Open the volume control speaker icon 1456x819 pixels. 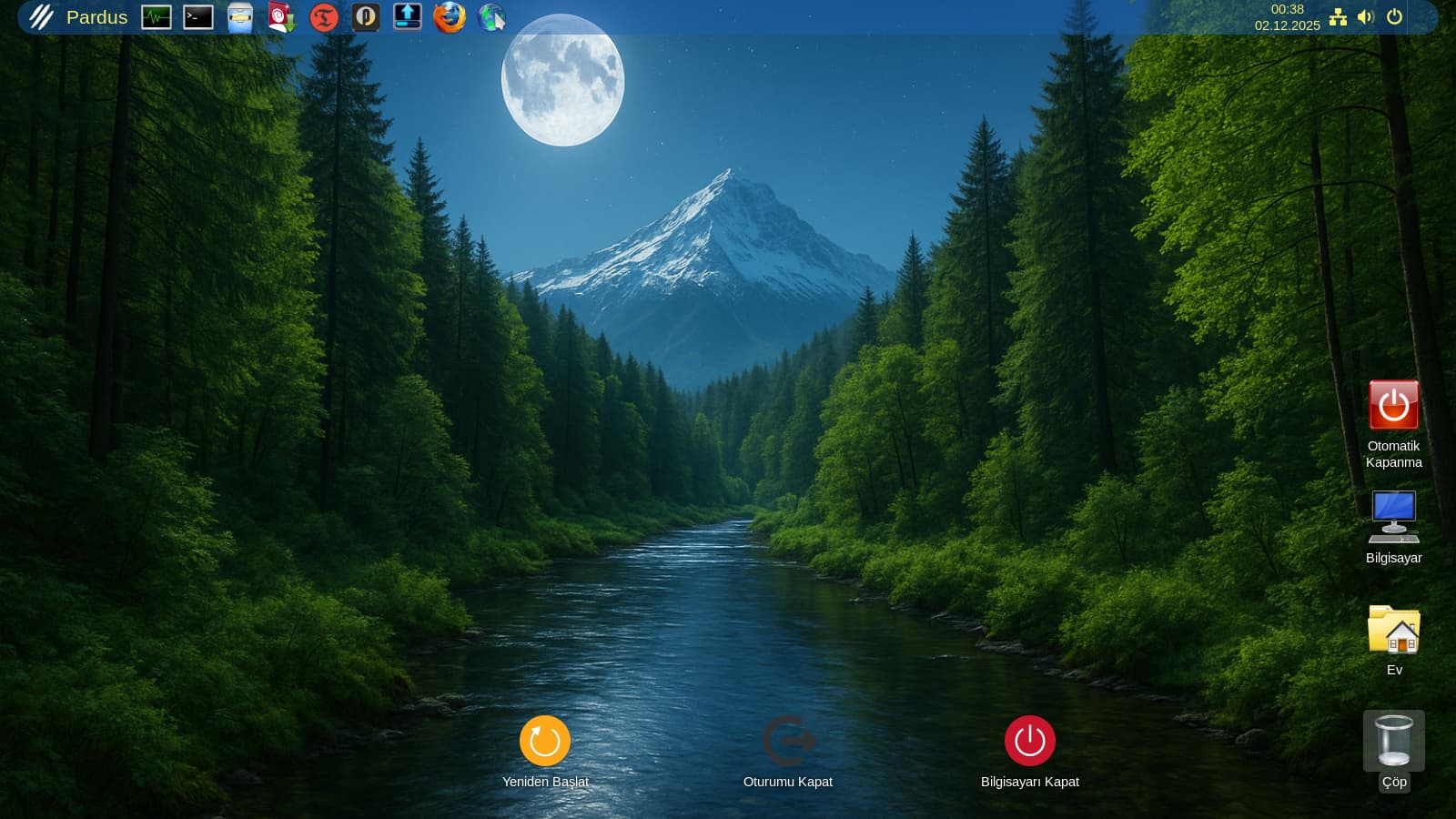tap(1365, 17)
